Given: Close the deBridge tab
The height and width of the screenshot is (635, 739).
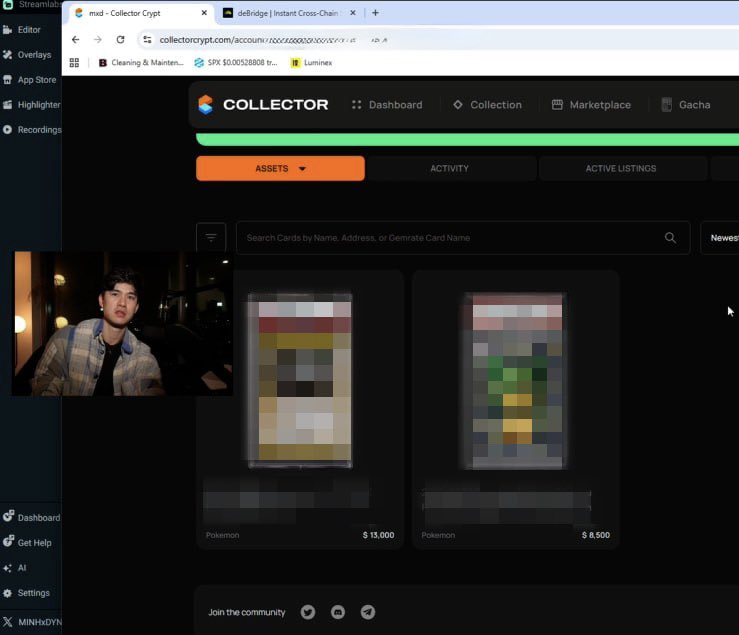Looking at the screenshot, I should [x=353, y=13].
